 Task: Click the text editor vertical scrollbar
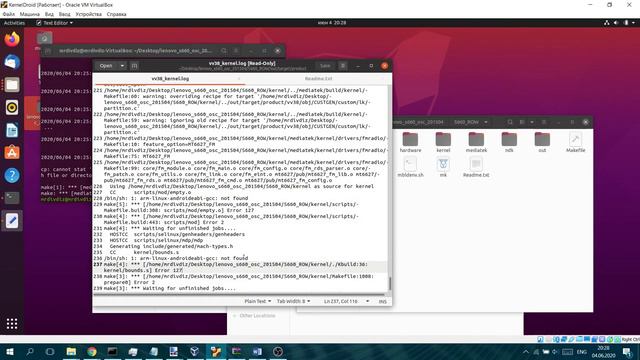click(x=390, y=283)
